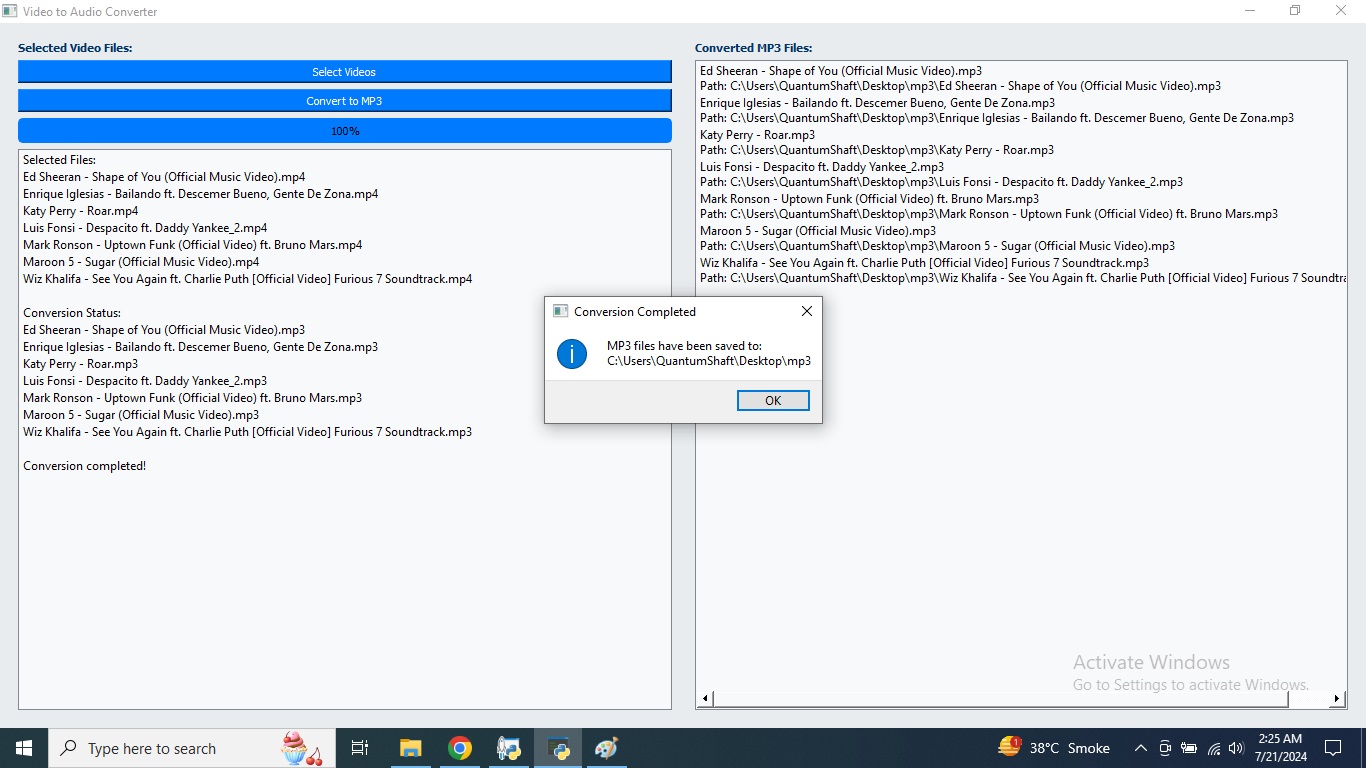
Task: Click the paint palette icon in taskbar
Action: 606,748
